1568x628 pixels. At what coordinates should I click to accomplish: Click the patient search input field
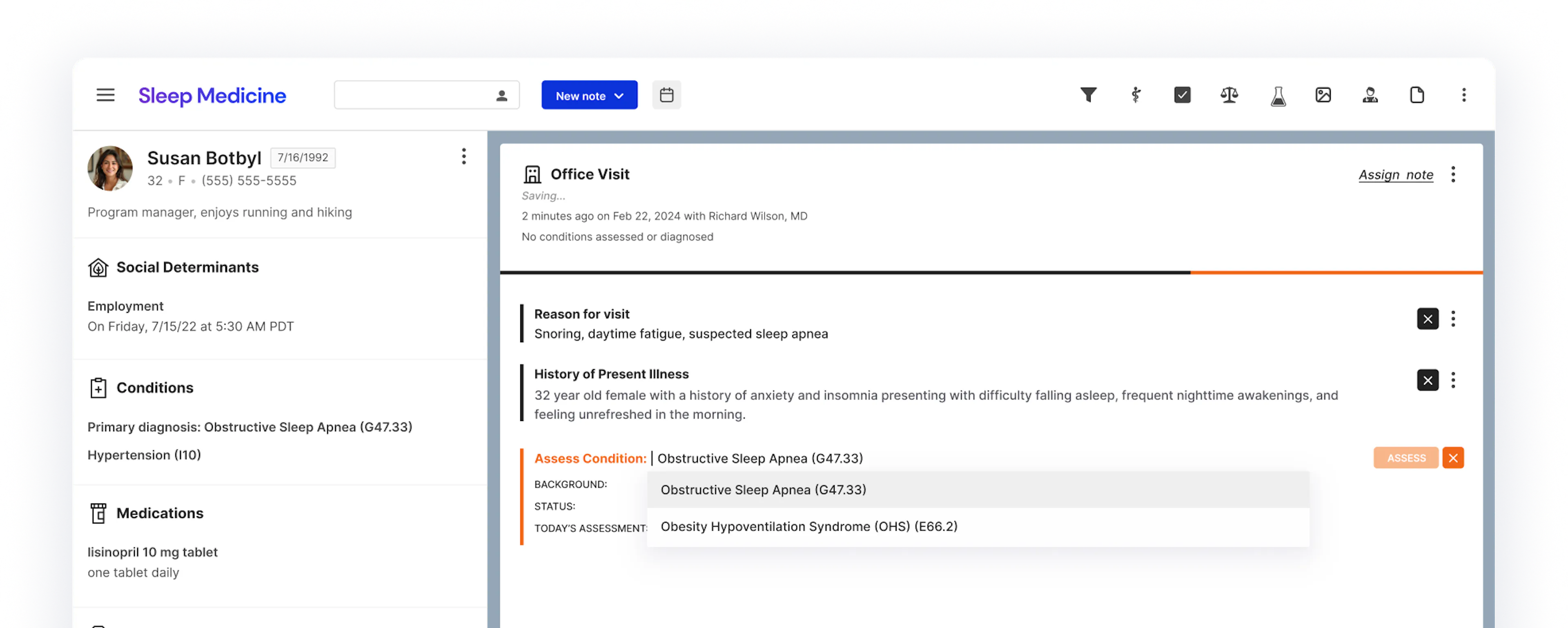click(414, 96)
